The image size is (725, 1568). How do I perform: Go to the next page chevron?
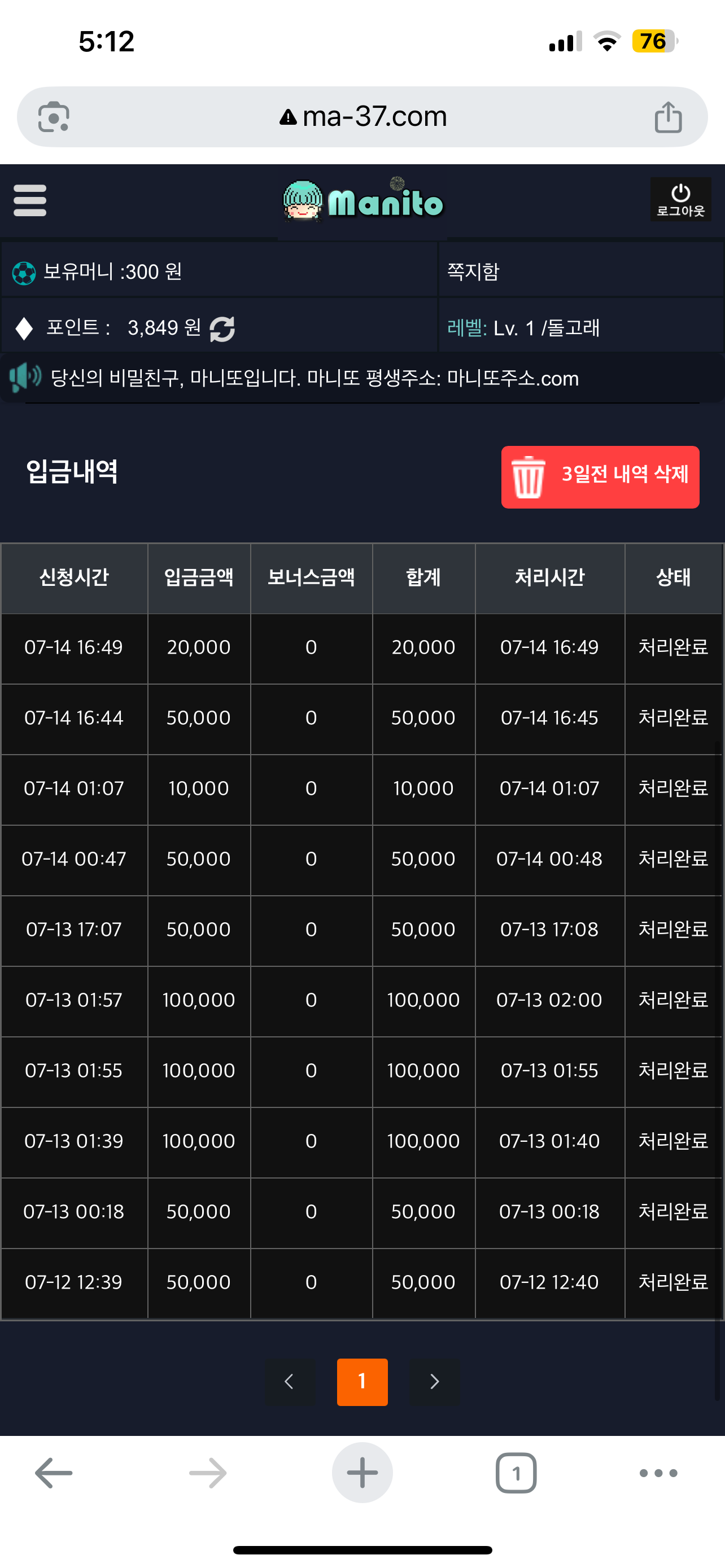(435, 1381)
